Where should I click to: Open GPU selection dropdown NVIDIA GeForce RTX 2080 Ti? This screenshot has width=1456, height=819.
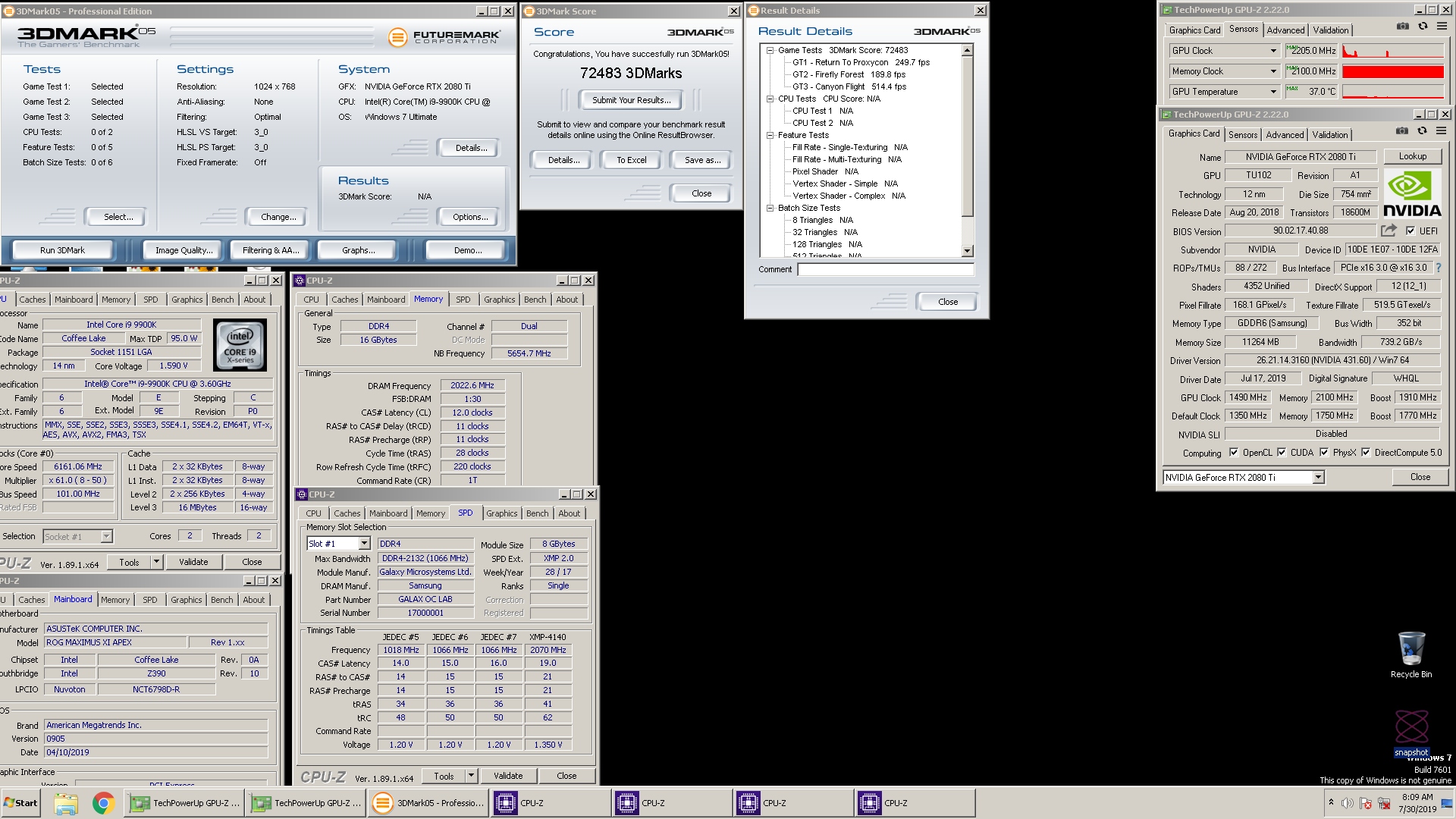[1318, 478]
